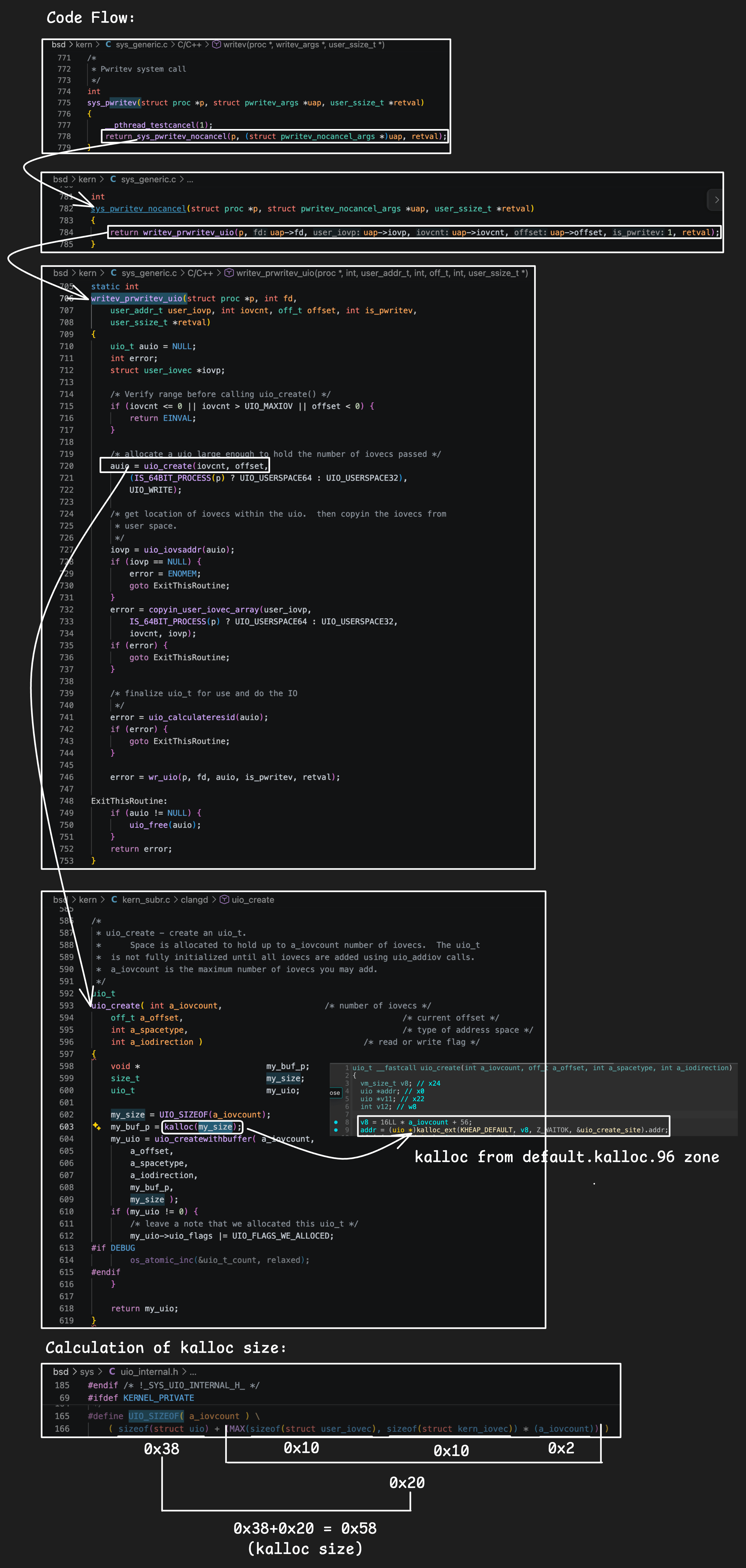The height and width of the screenshot is (1568, 746).
Task: Click EINVAL on line 716
Action: click(x=177, y=418)
